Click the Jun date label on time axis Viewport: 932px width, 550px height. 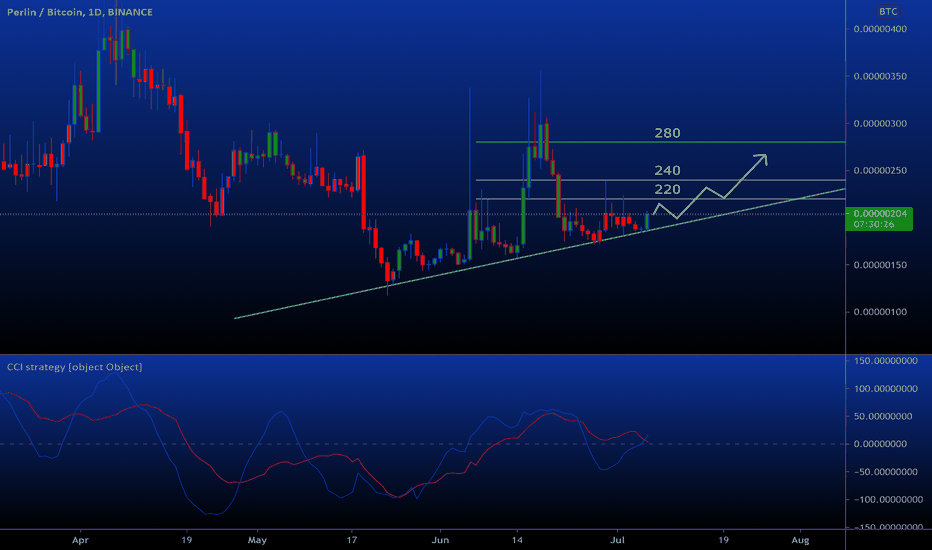click(440, 540)
